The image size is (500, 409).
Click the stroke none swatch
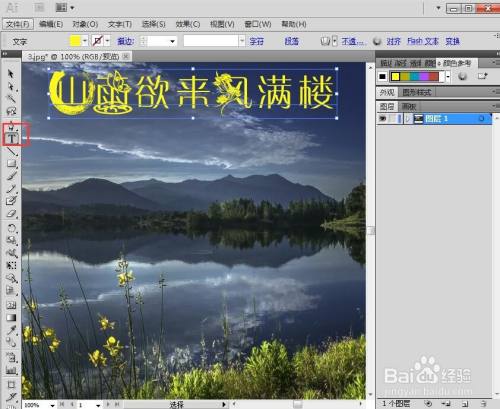[98, 41]
